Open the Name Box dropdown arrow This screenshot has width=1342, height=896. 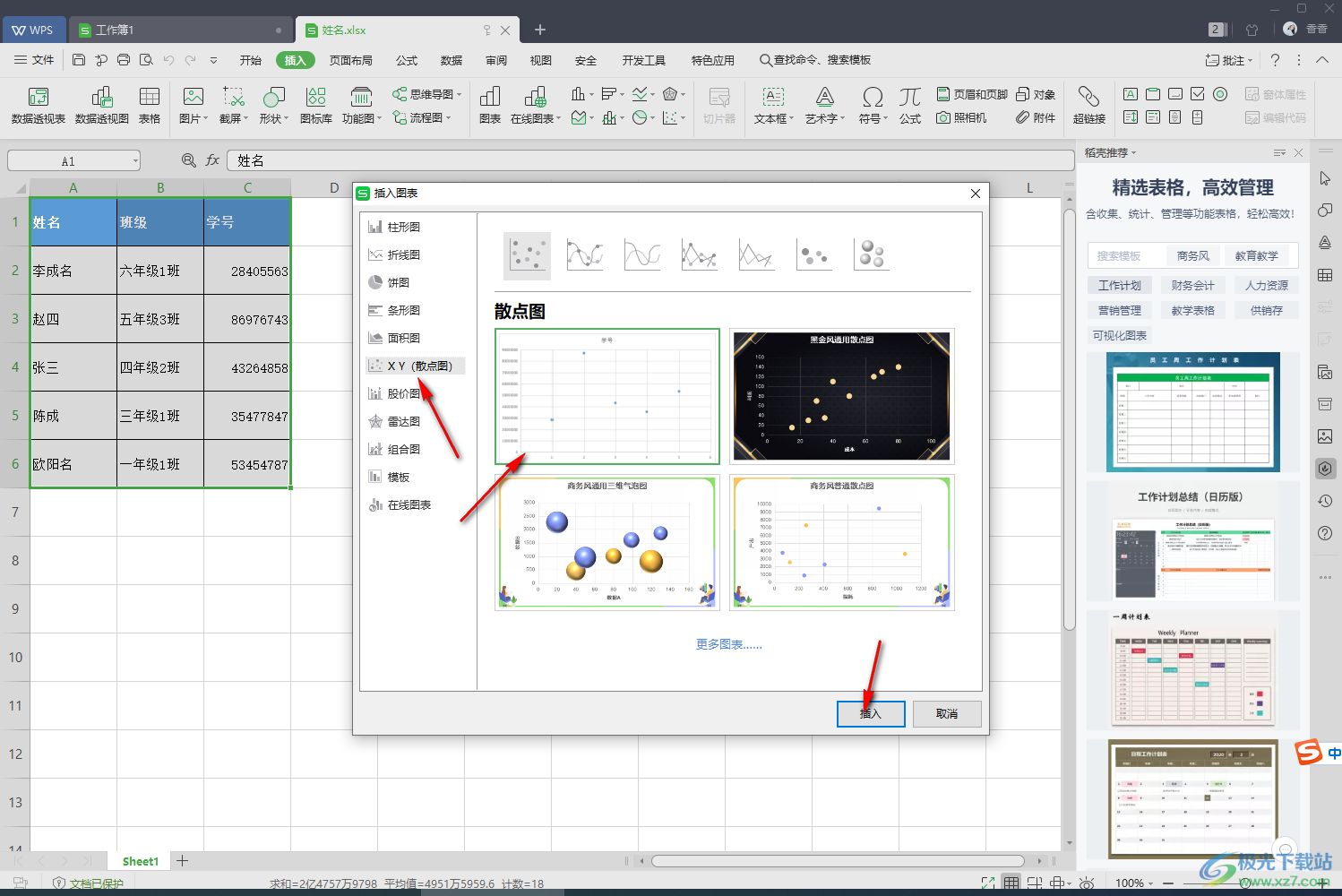[x=135, y=161]
